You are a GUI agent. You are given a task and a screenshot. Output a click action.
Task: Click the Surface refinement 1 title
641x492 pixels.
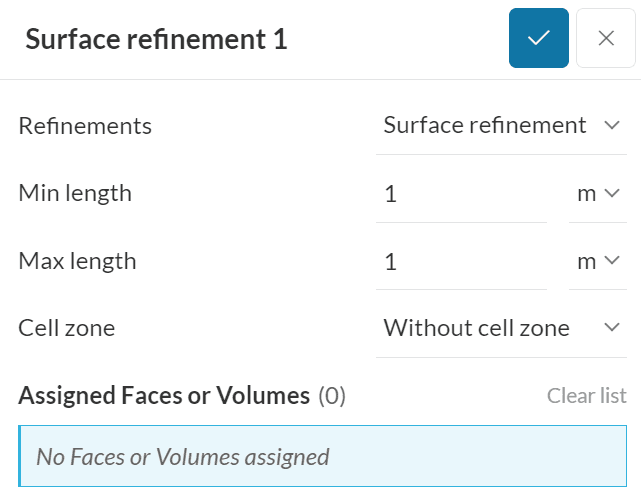(156, 39)
